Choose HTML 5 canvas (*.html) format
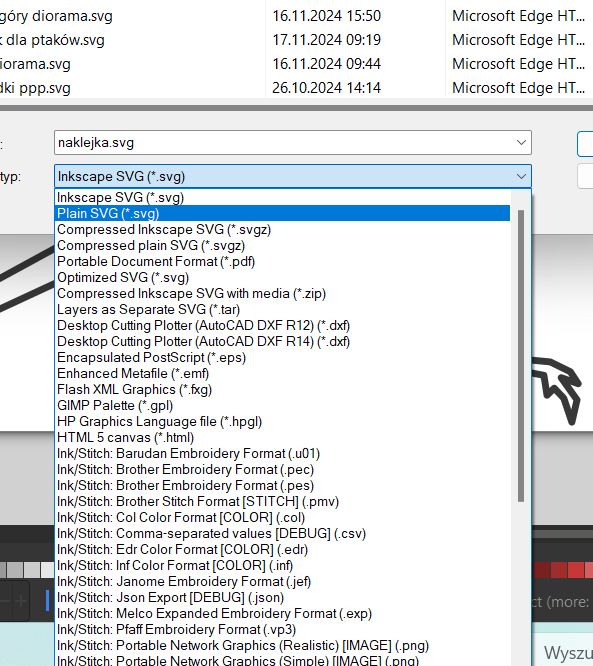Screen dimensions: 593x666 [282, 437]
